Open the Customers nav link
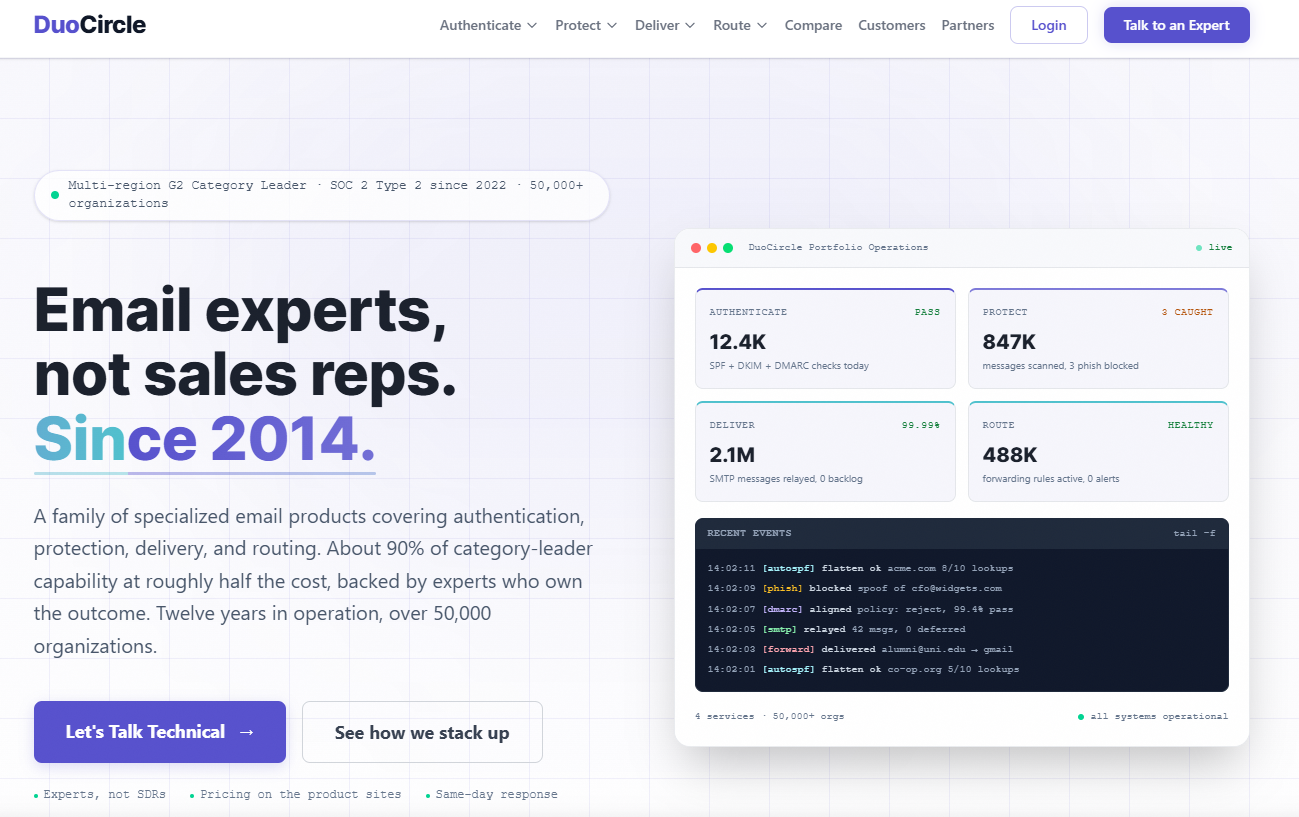The height and width of the screenshot is (817, 1299). click(892, 25)
